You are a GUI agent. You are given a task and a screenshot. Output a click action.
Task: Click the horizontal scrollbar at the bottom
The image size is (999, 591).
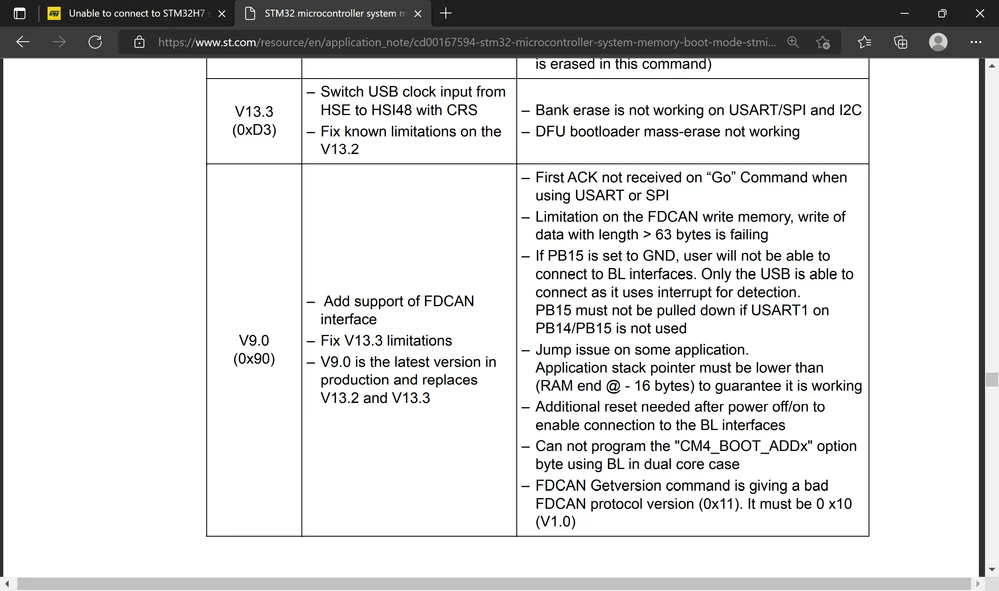pos(494,583)
